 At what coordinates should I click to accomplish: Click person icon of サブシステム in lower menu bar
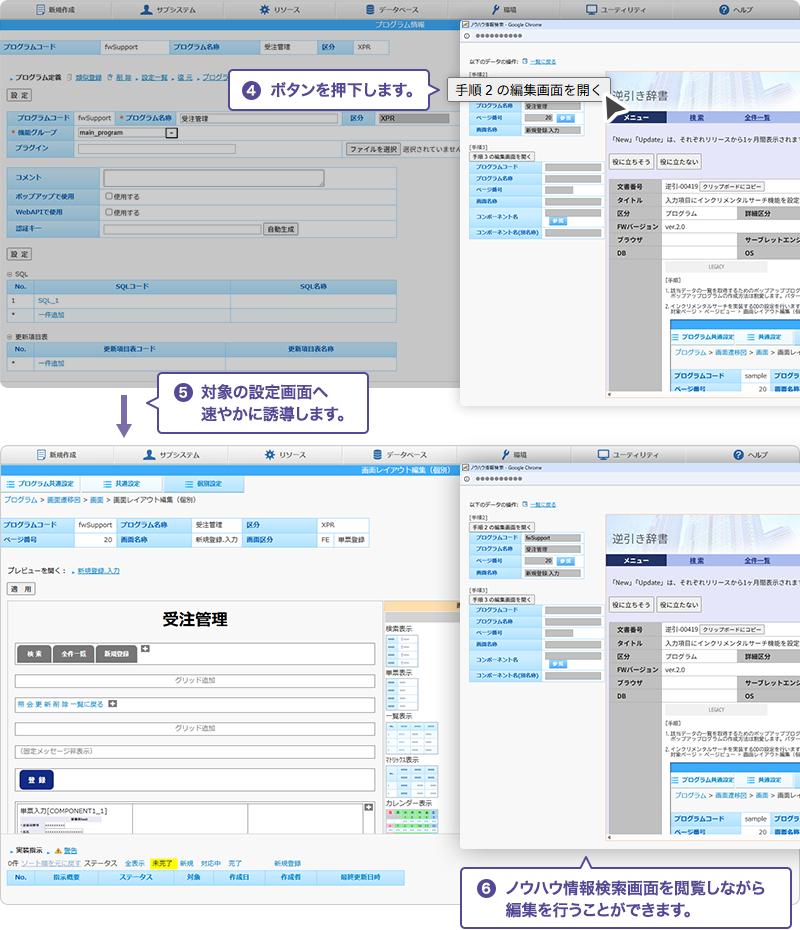pos(149,454)
